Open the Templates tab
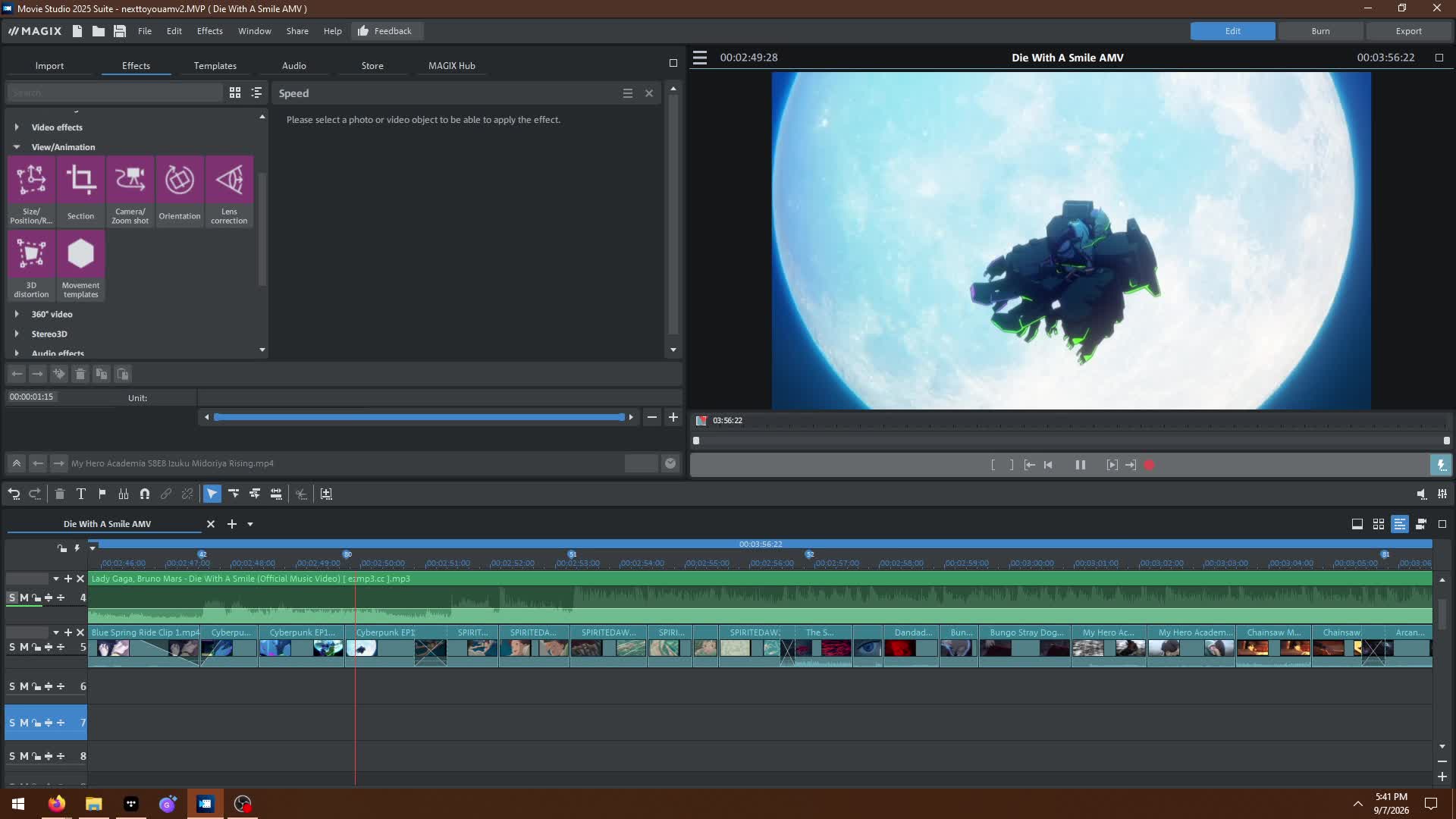The image size is (1456, 819). [215, 66]
